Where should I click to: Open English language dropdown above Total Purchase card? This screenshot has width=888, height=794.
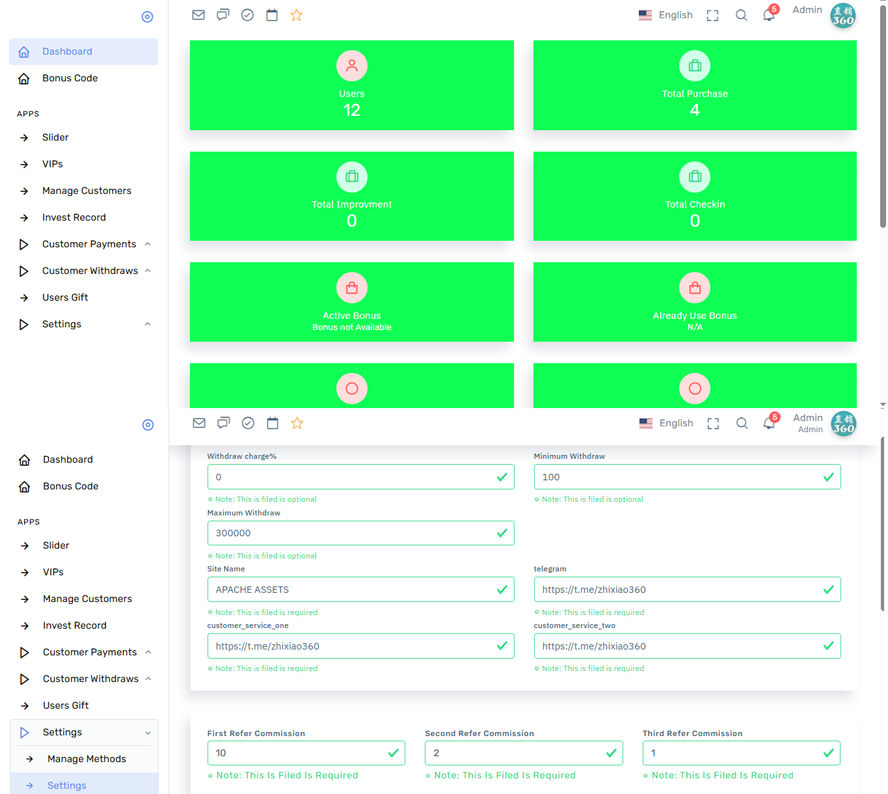[666, 15]
